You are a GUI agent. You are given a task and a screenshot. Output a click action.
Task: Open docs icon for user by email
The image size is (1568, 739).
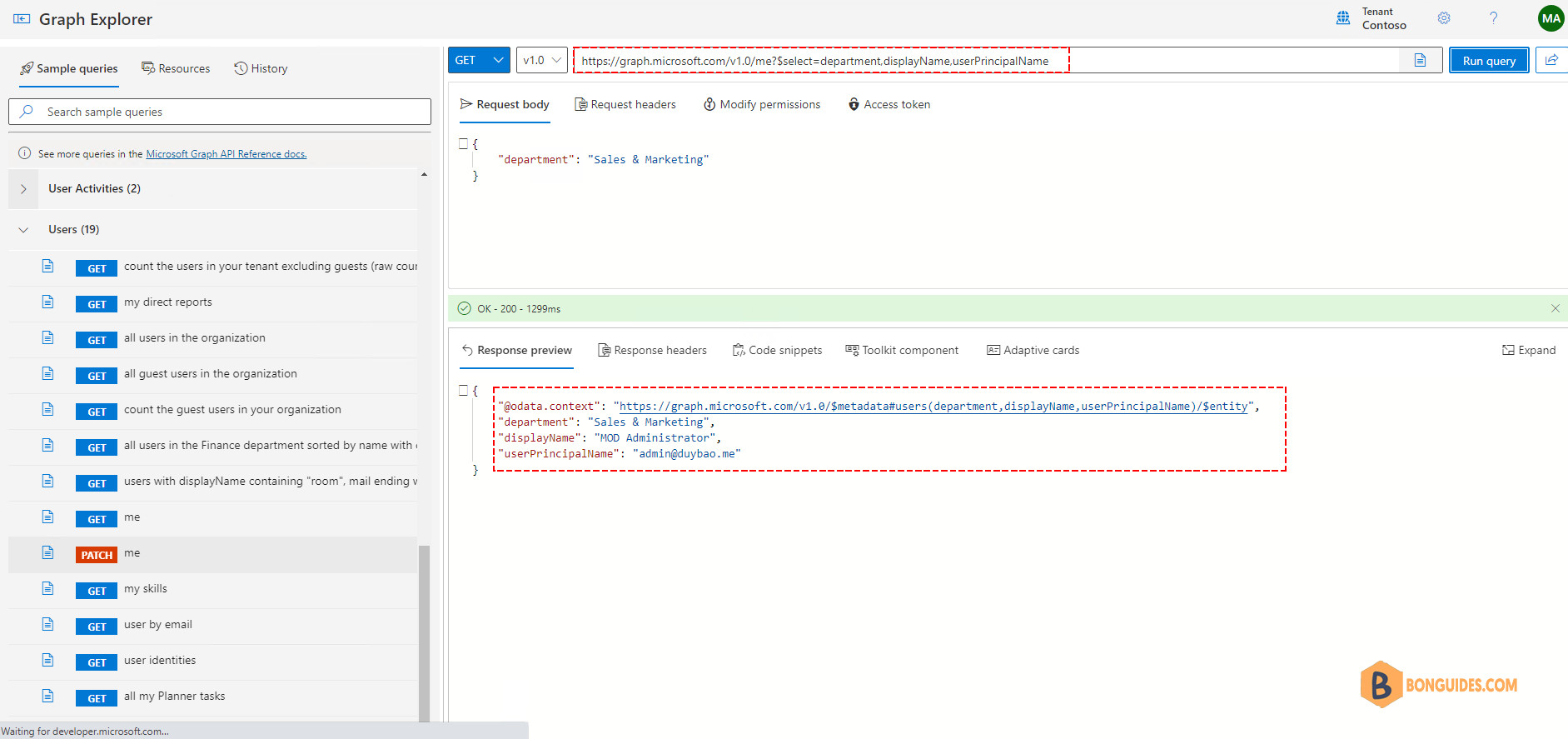click(x=48, y=624)
